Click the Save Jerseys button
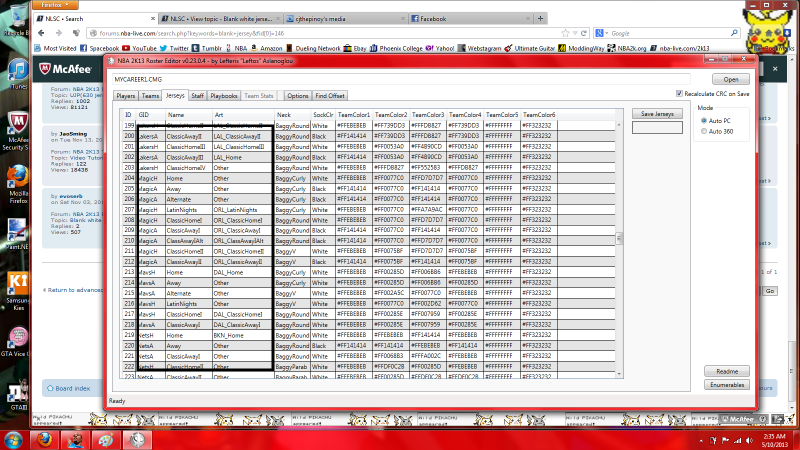Screen dimensions: 800x450 657,114
